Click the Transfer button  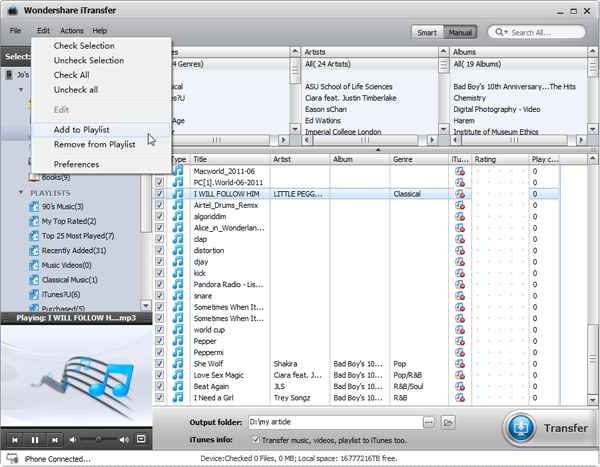(549, 428)
